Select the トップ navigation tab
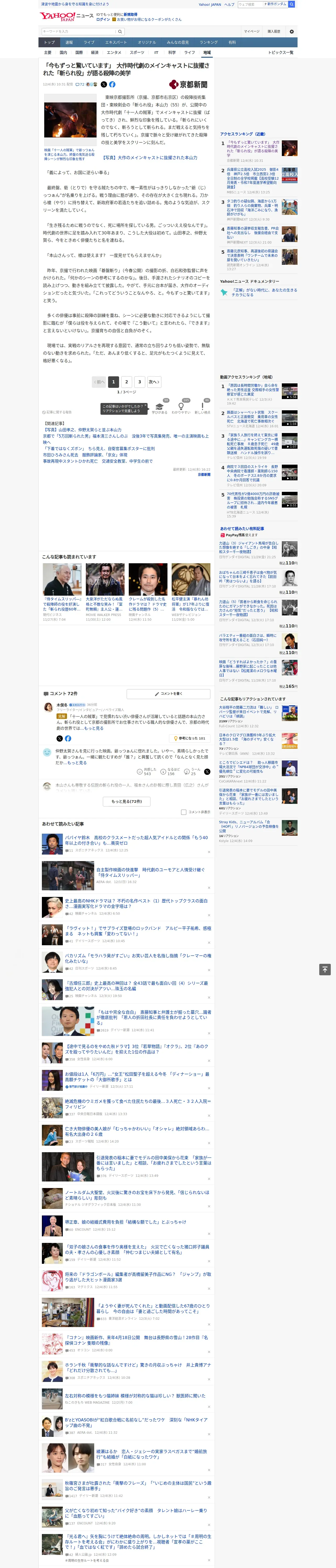Viewport: 336px width, 1568px height. point(49,43)
